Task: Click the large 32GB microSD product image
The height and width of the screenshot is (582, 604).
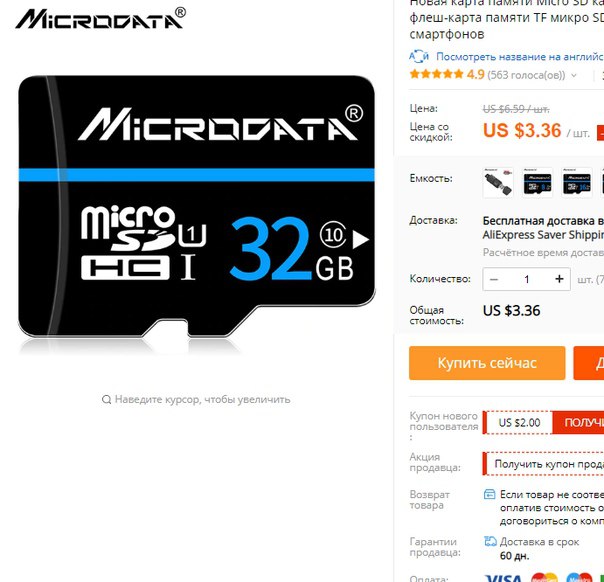Action: 196,207
